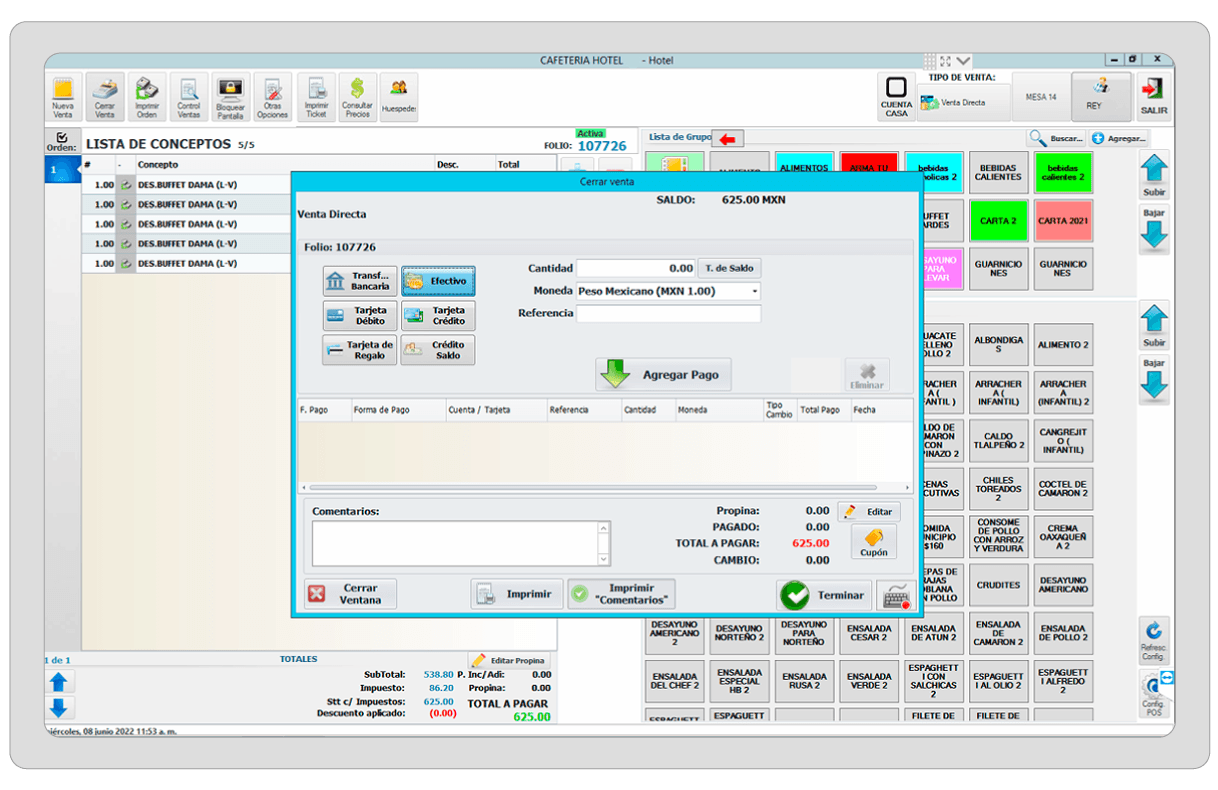
Task: Switch to the BEBIDAS CALIENTES group
Action: tap(999, 172)
